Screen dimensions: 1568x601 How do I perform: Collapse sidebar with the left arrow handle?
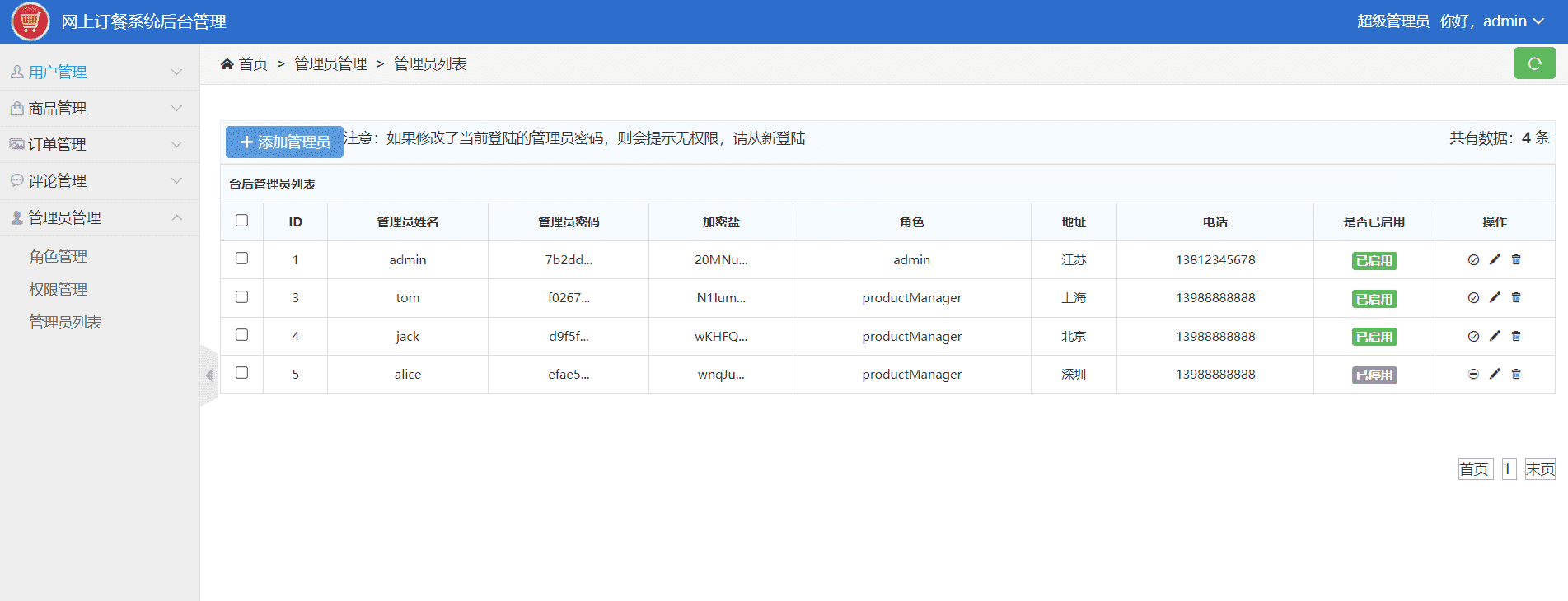208,375
